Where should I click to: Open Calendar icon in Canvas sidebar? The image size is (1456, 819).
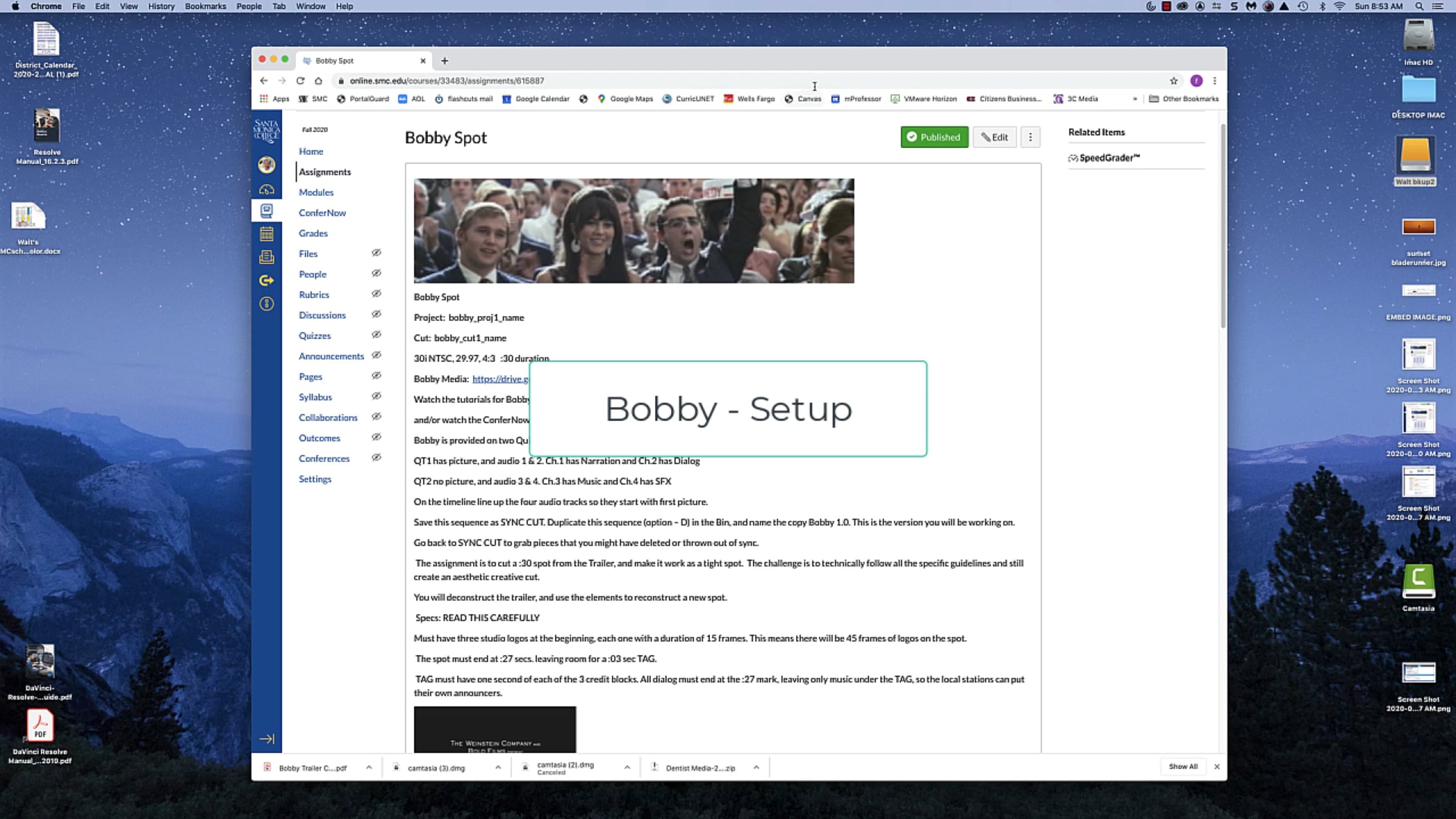point(266,234)
